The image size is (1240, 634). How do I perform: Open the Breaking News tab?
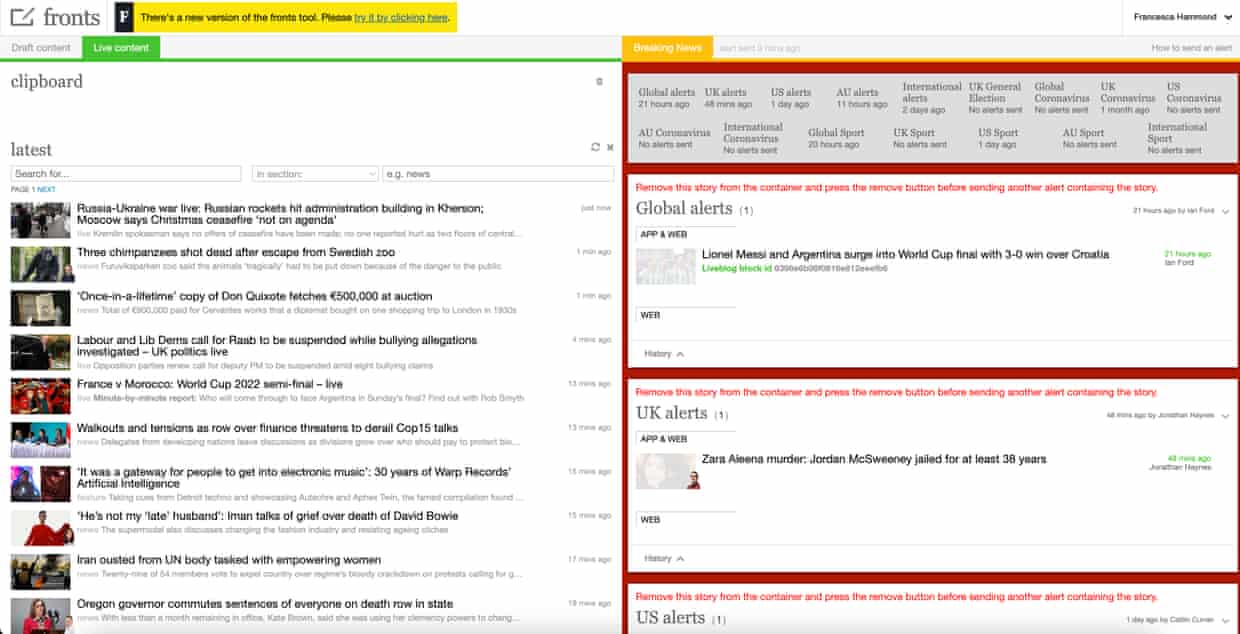667,48
